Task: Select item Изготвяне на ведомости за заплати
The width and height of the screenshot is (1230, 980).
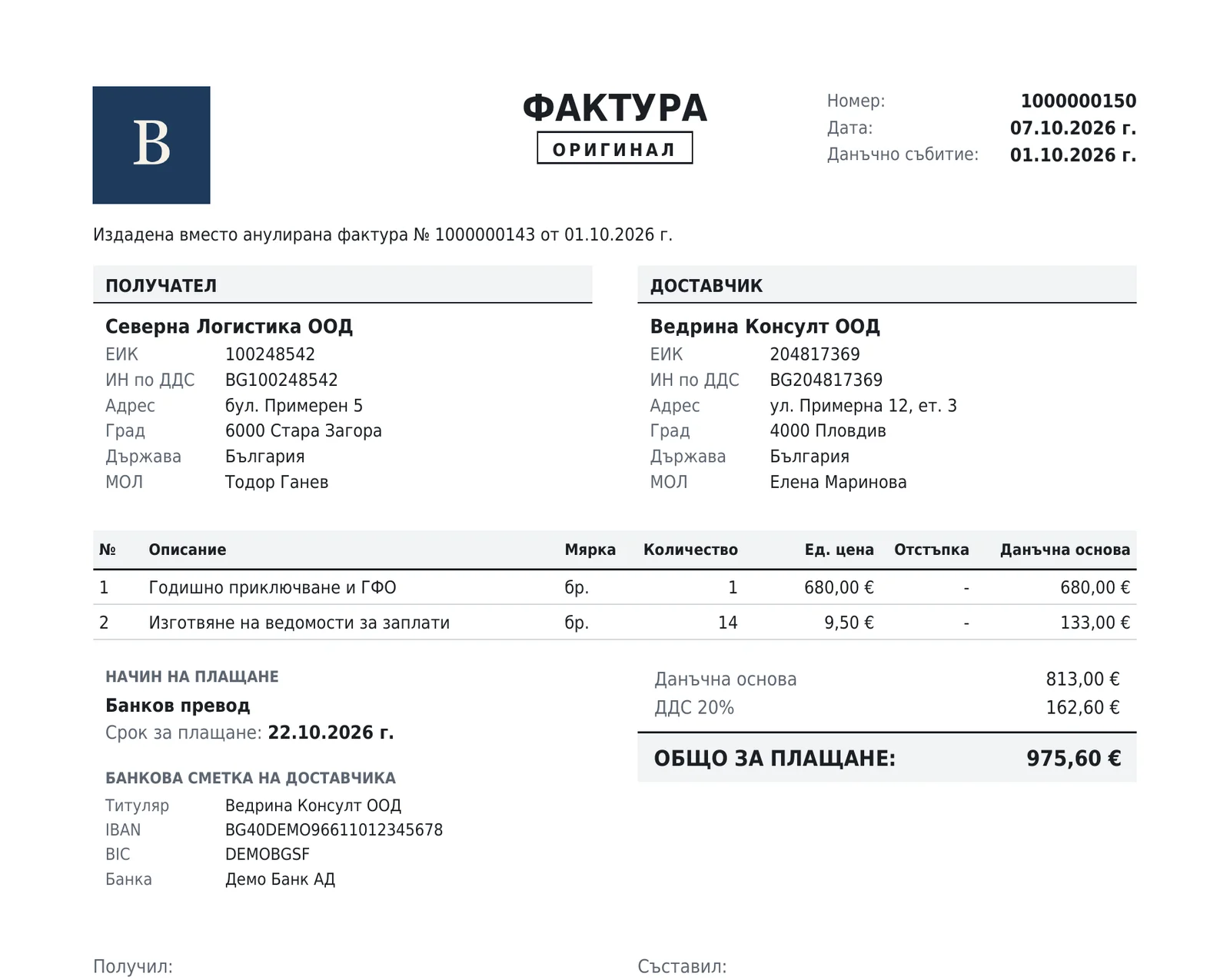Action: tap(299, 623)
